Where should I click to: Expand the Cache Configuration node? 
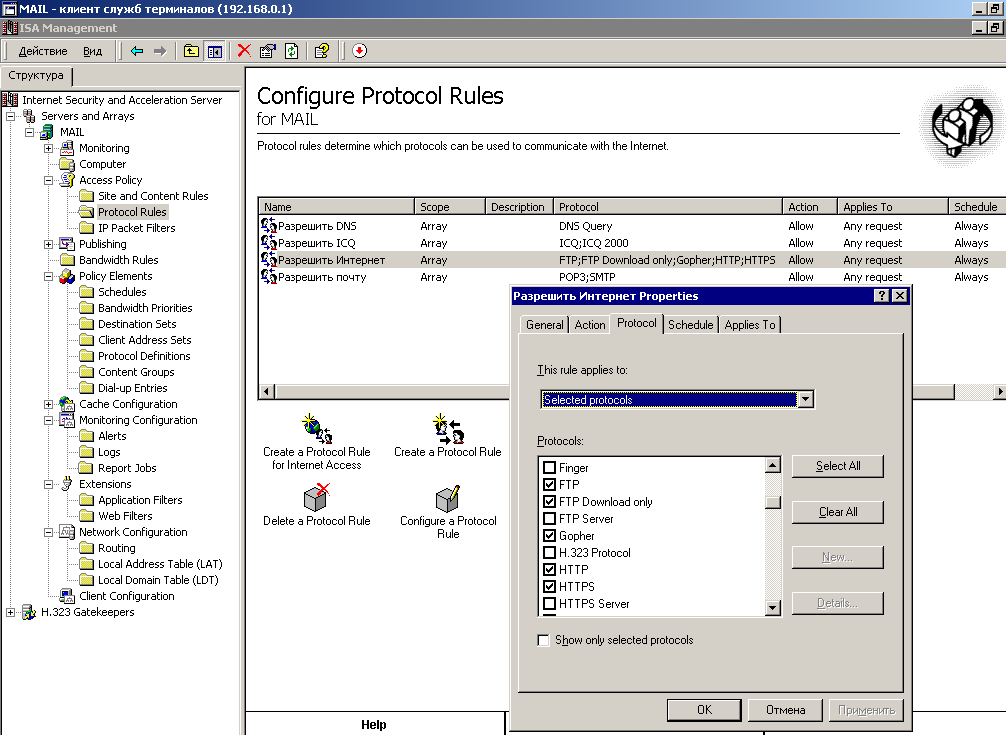click(x=49, y=404)
